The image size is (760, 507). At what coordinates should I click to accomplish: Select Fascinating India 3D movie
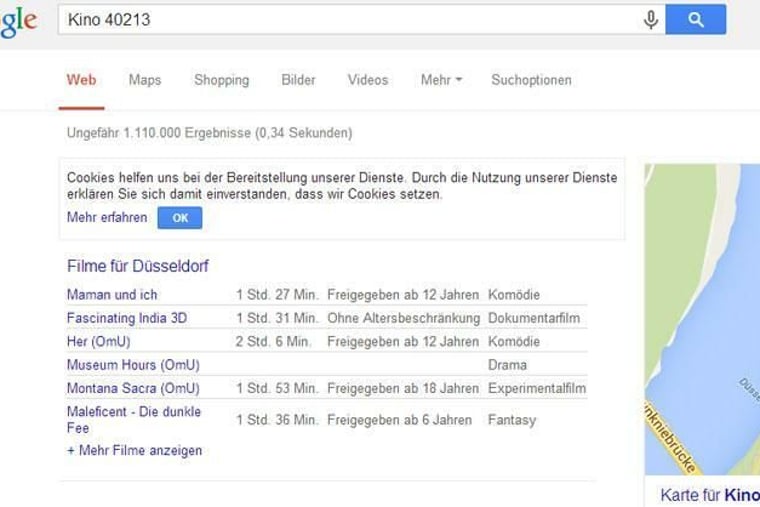point(127,318)
